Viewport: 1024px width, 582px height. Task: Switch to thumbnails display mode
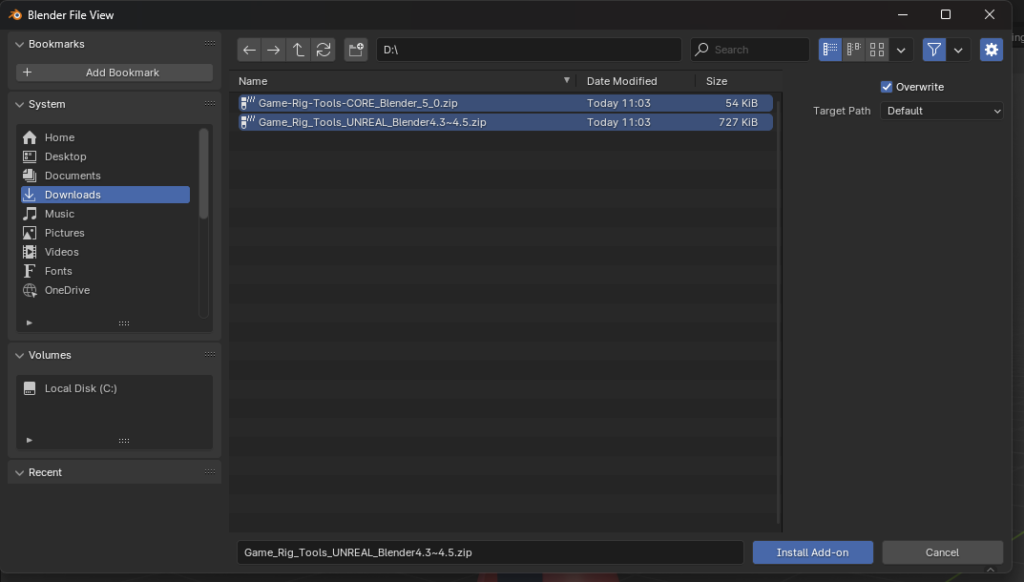coord(877,50)
